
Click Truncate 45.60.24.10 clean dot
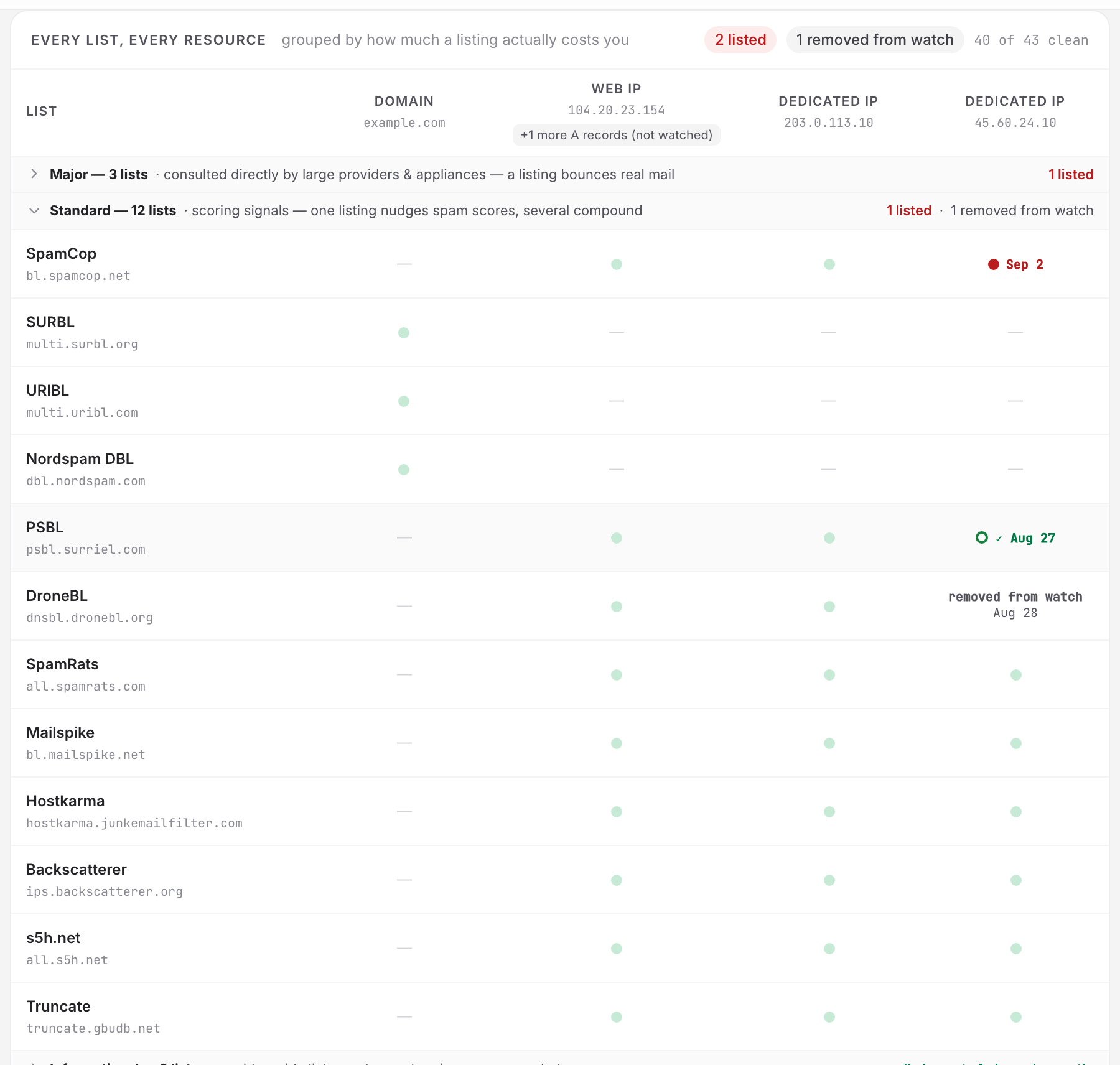click(x=1016, y=1017)
